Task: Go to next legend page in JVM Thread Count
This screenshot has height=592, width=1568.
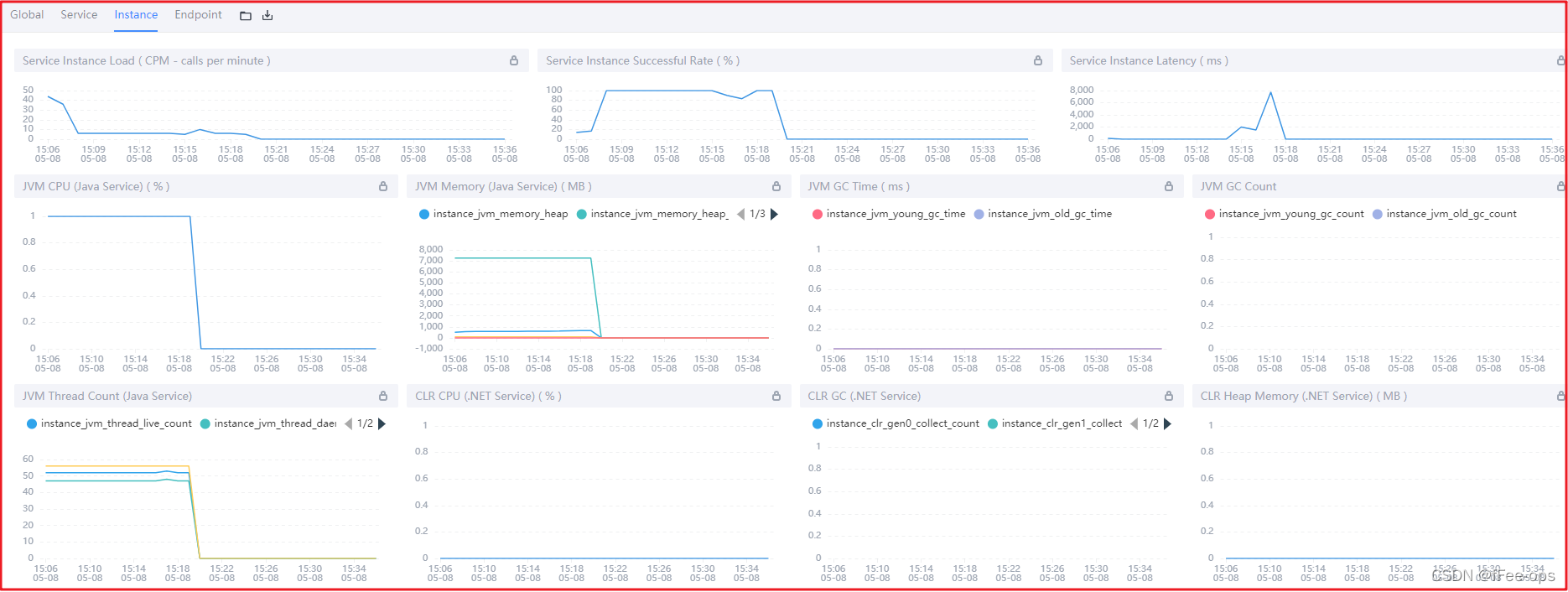Action: 382,423
